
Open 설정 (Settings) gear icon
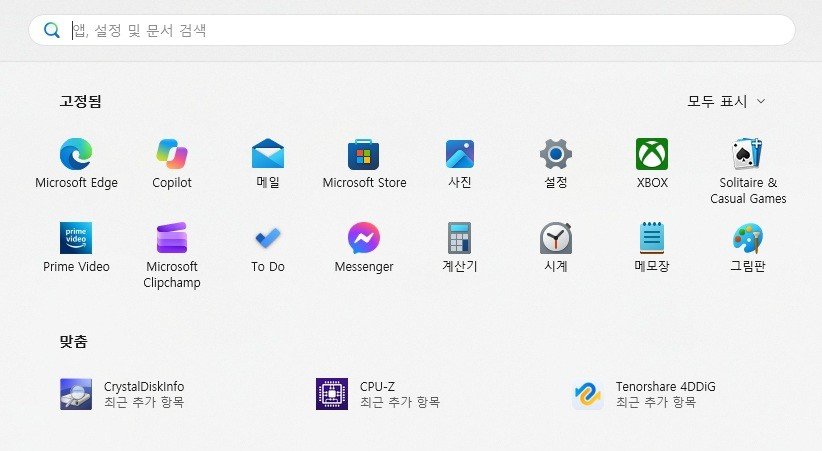(556, 154)
